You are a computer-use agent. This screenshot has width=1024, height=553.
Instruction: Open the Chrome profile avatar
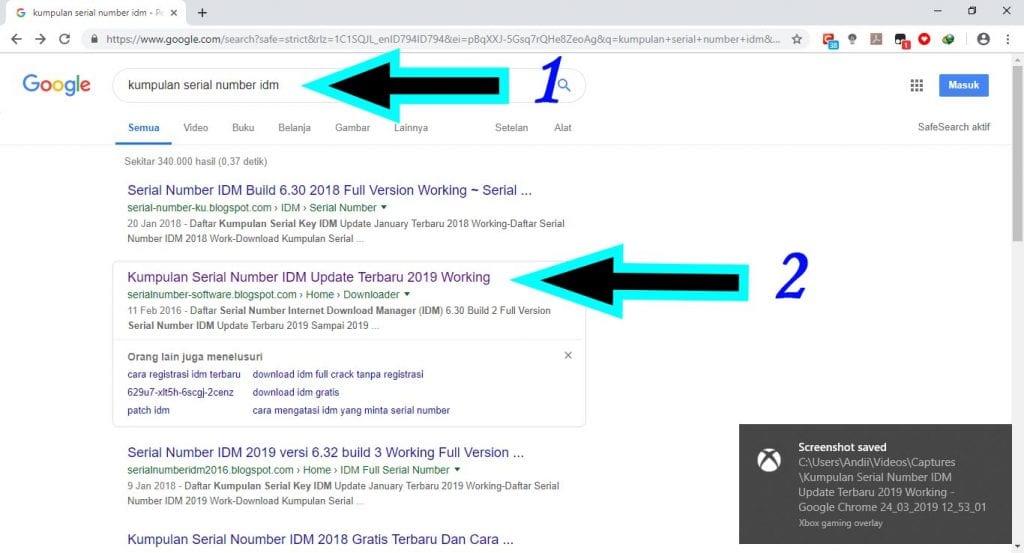tap(983, 39)
